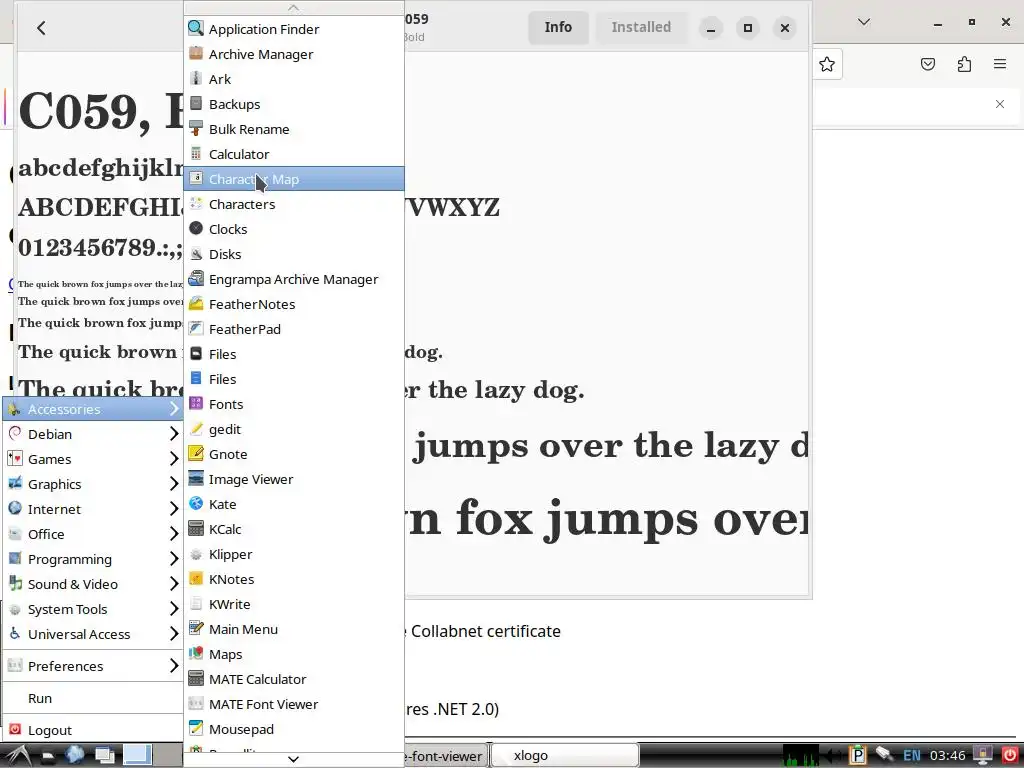Launch Characters app
Viewport: 1024px width, 768px height.
[294, 204]
